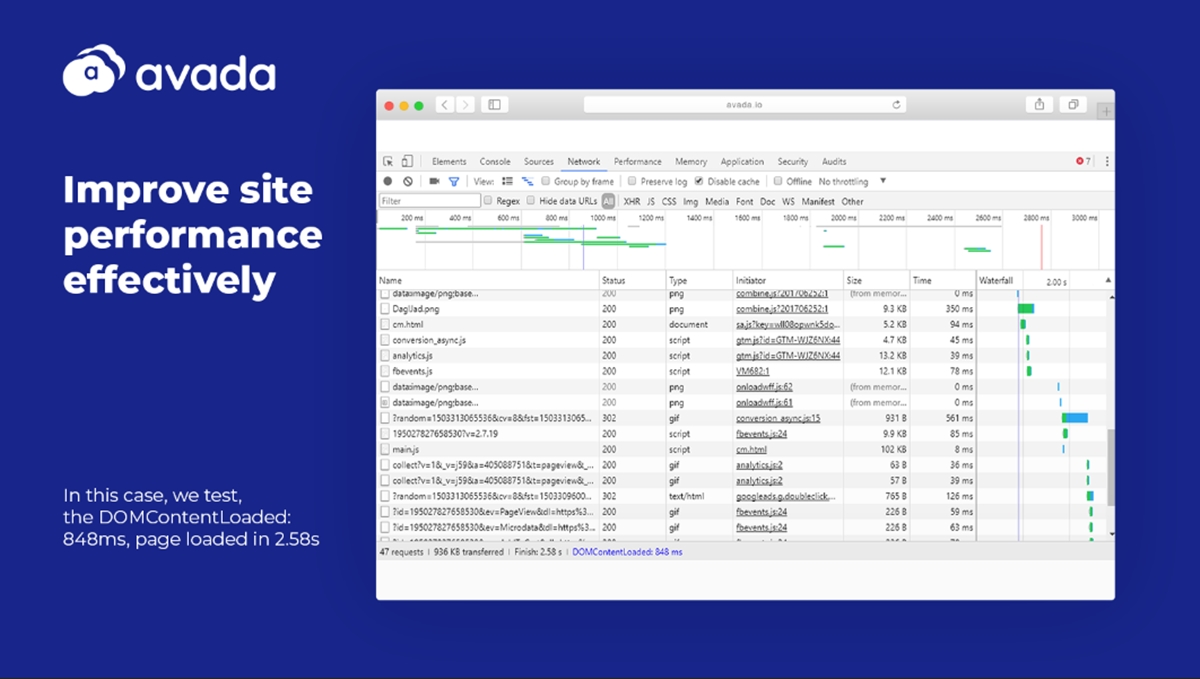Open the Elements tab
The width and height of the screenshot is (1200, 679).
449,161
